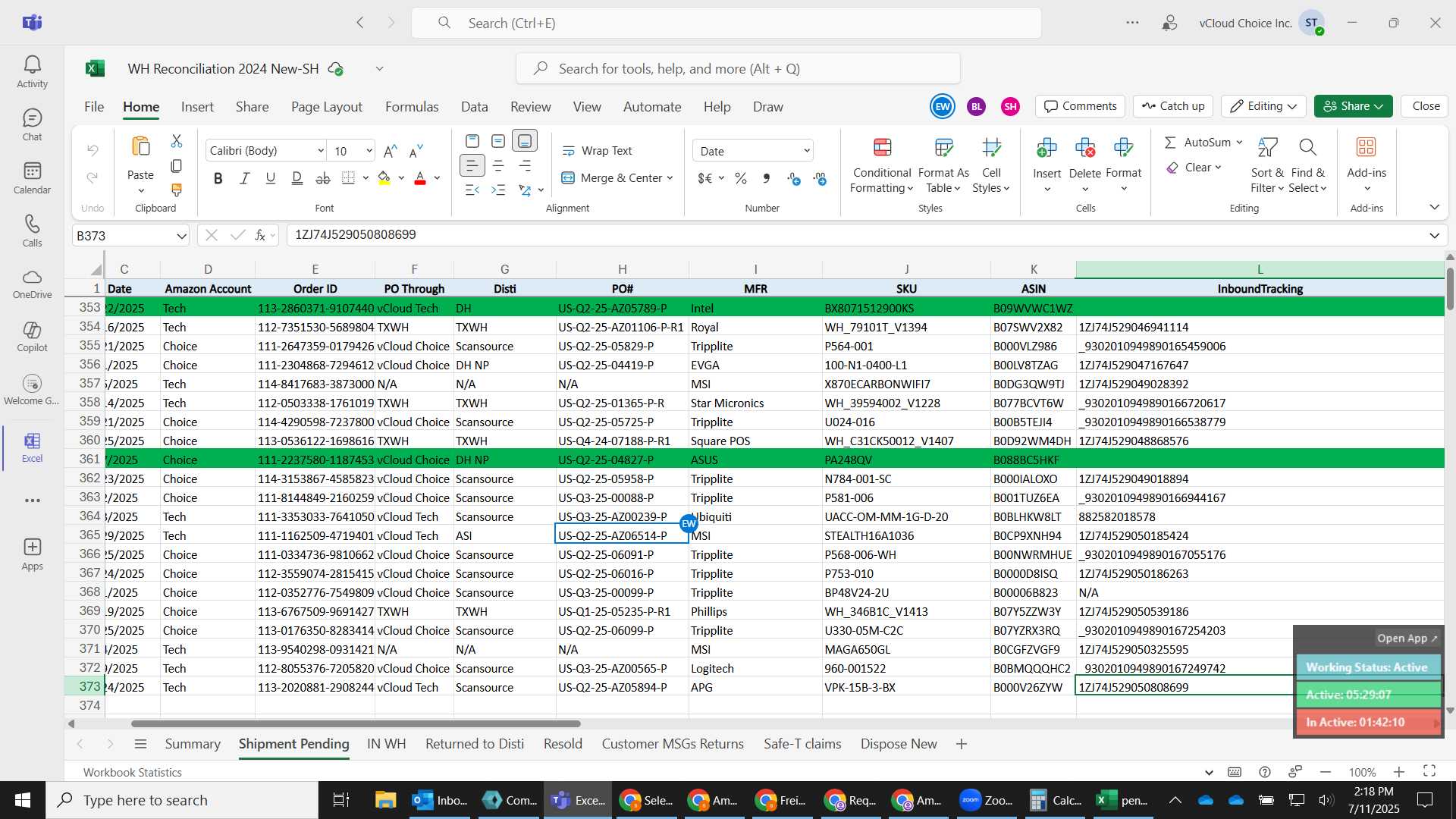1456x819 pixels.
Task: Open Activity in Teams sidebar
Action: click(32, 72)
